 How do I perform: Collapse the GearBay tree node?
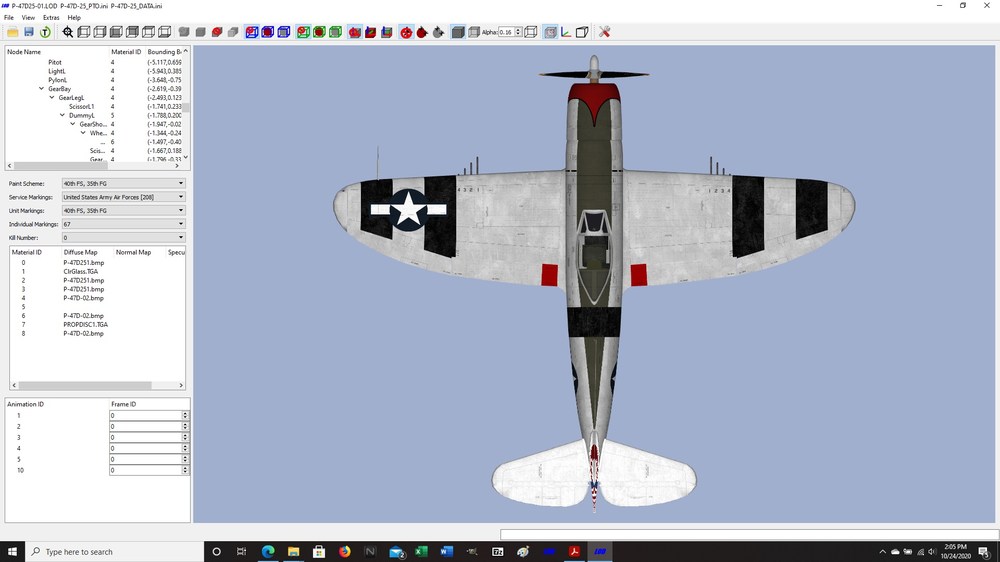tap(41, 89)
